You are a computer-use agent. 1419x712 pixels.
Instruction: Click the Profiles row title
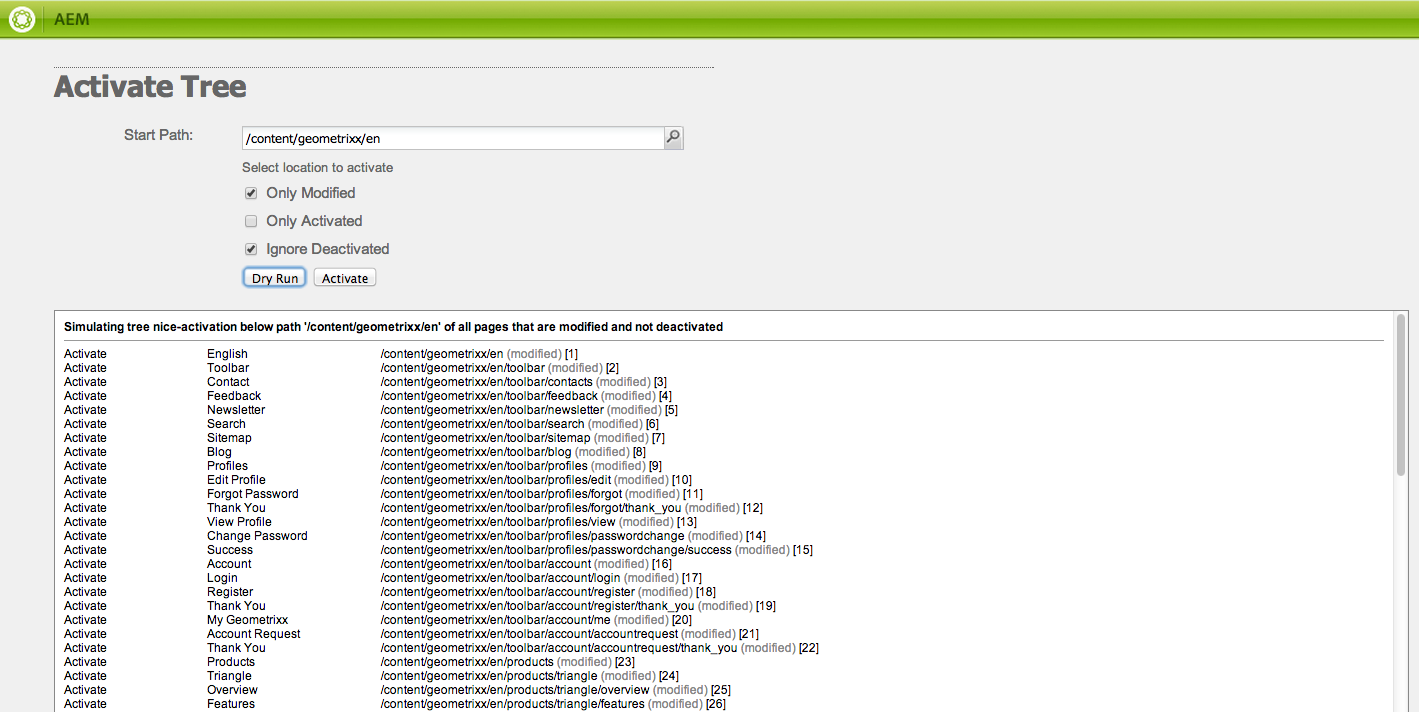click(227, 466)
